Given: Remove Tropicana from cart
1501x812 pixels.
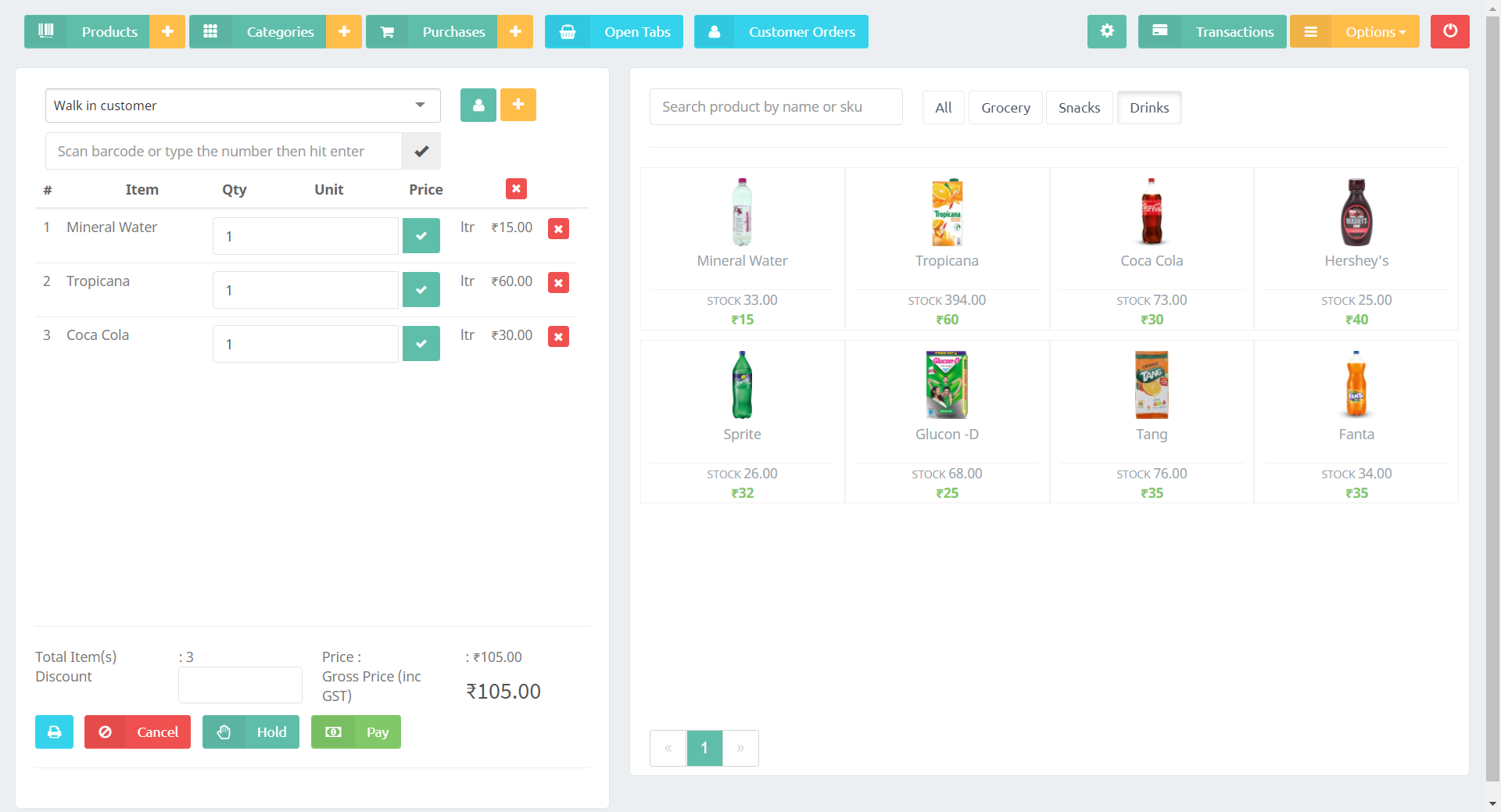Looking at the screenshot, I should [558, 283].
